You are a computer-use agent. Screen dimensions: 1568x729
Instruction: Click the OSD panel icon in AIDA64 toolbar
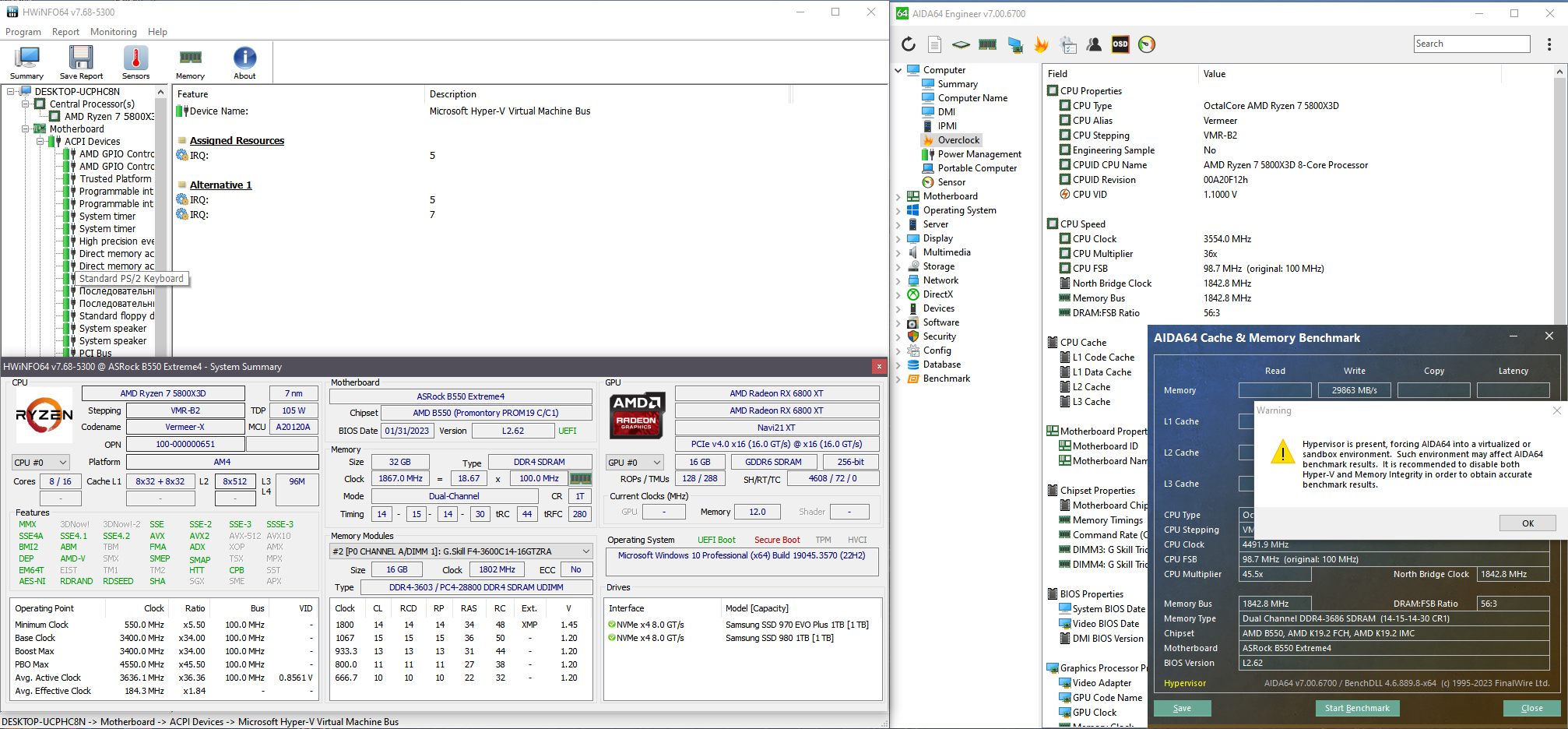point(1120,44)
